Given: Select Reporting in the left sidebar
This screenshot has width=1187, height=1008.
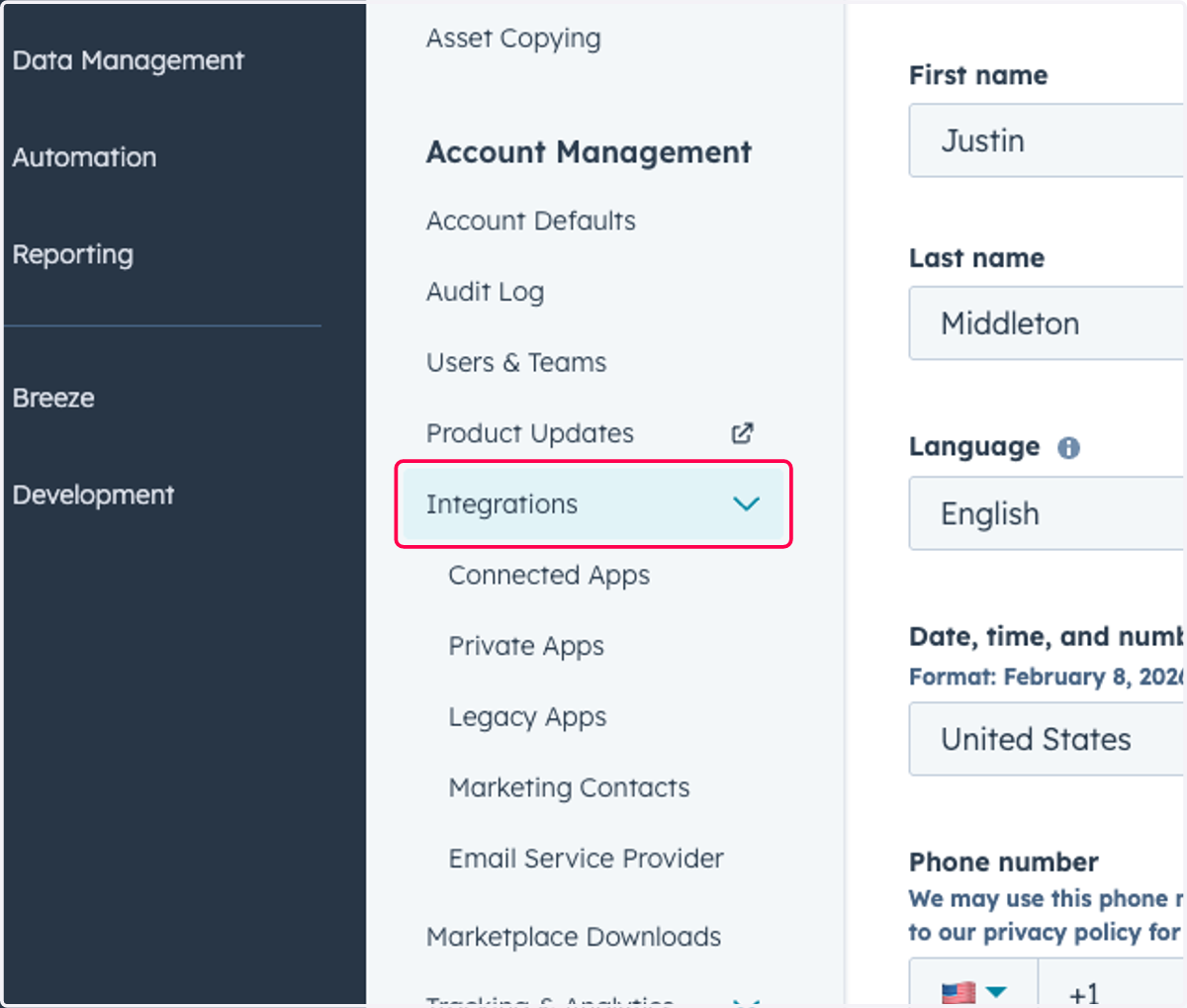Looking at the screenshot, I should pyautogui.click(x=72, y=254).
